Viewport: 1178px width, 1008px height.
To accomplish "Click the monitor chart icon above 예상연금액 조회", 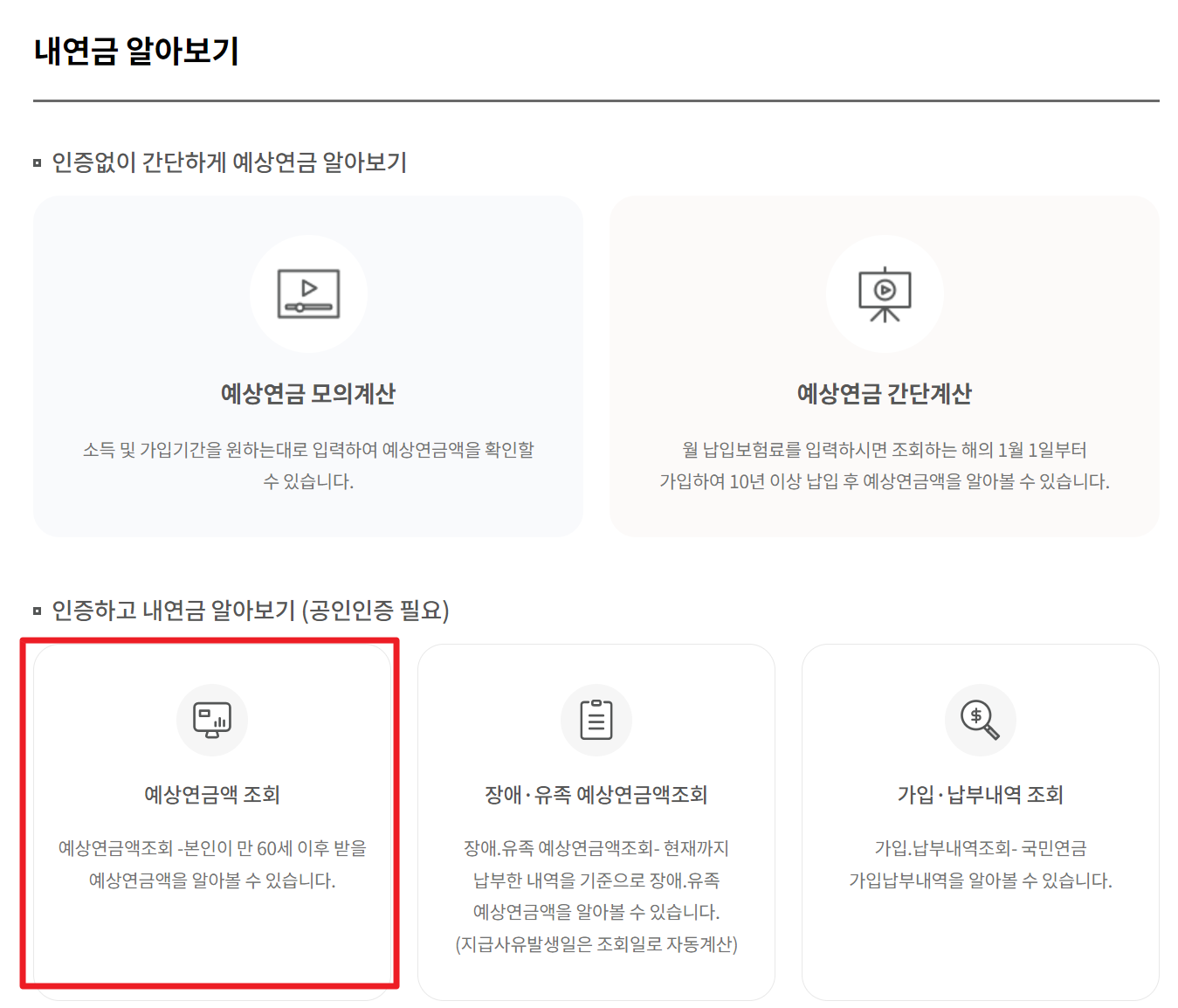I will [x=212, y=720].
